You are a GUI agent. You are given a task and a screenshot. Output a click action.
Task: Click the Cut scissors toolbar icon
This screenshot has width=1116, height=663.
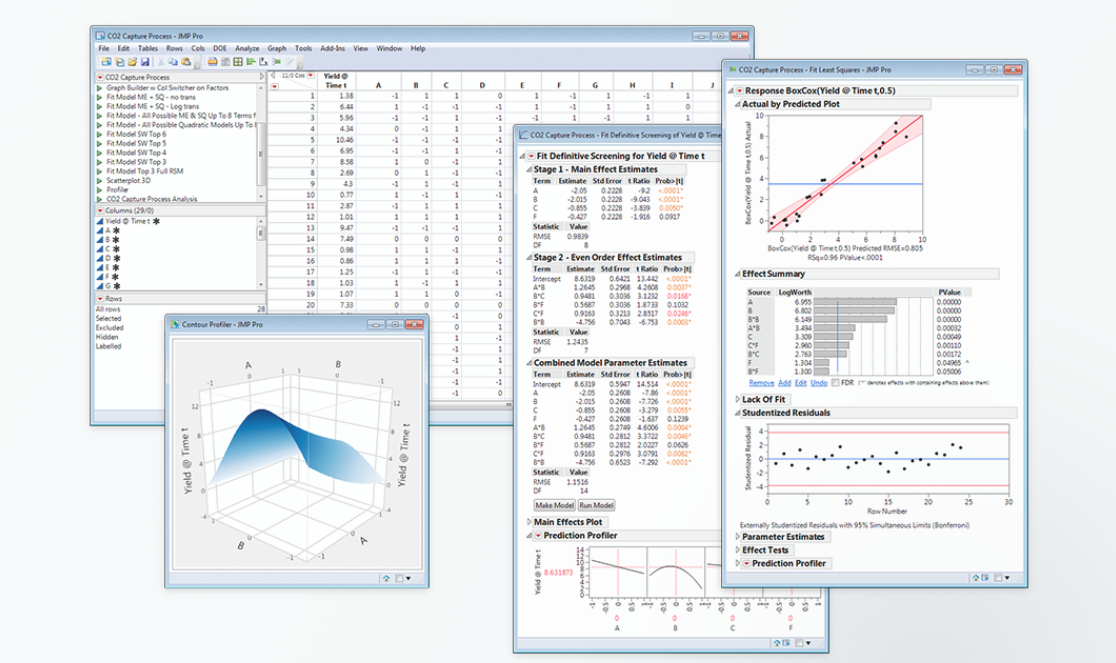click(x=161, y=62)
